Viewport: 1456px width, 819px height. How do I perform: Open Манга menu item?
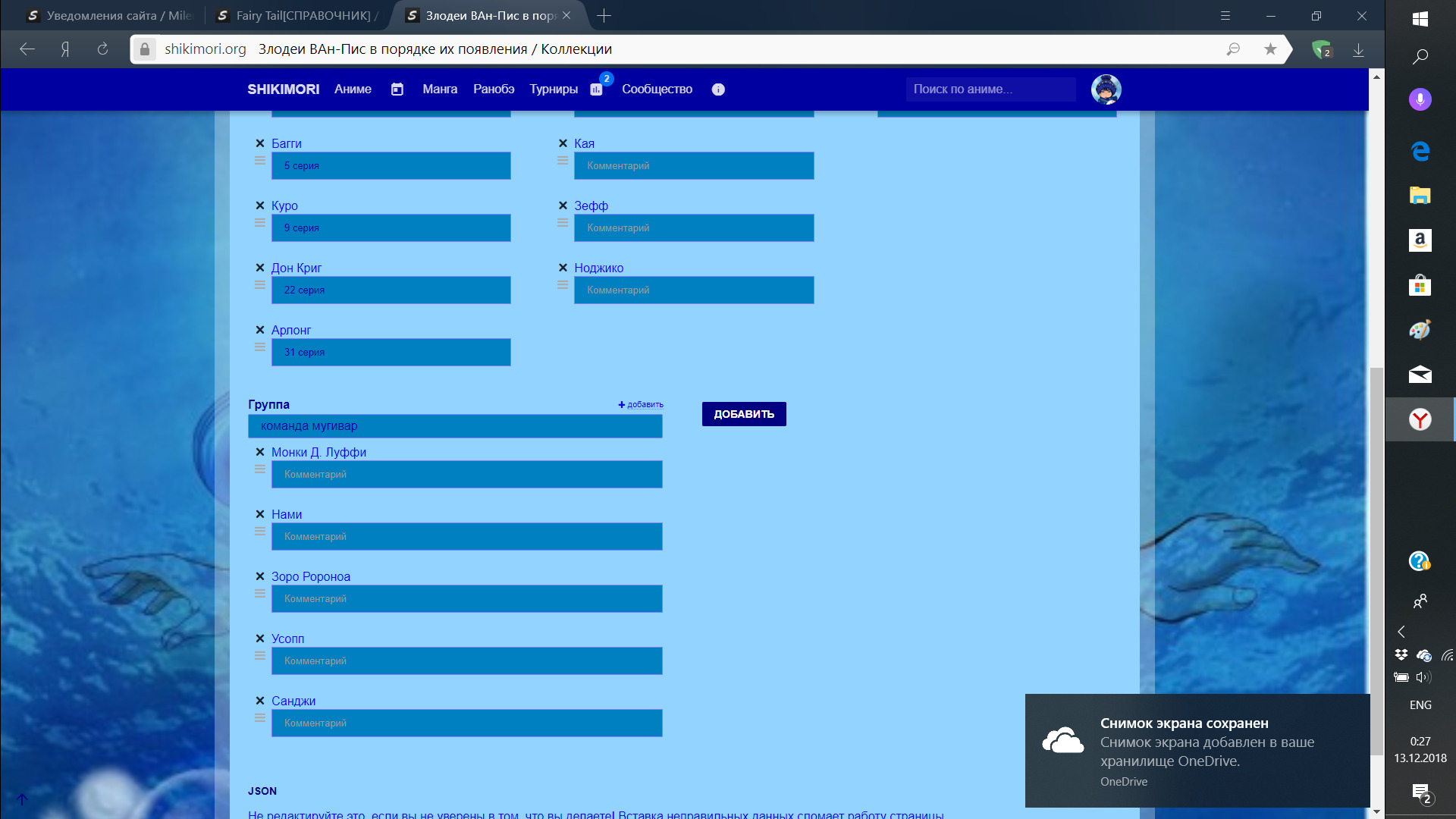click(x=440, y=89)
